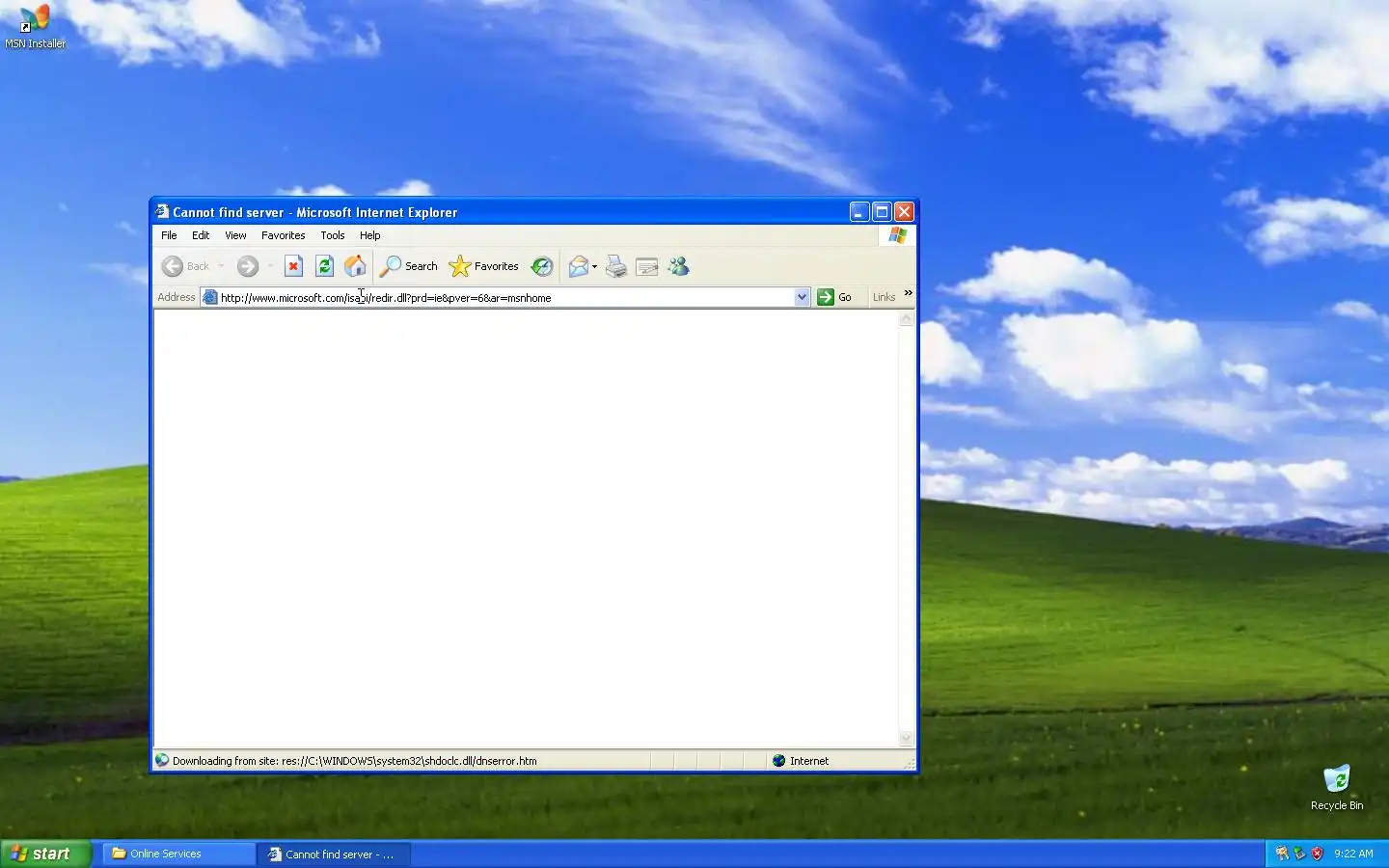Viewport: 1389px width, 868px height.
Task: Open the Mail envelope toolbar icon
Action: pyautogui.click(x=579, y=266)
